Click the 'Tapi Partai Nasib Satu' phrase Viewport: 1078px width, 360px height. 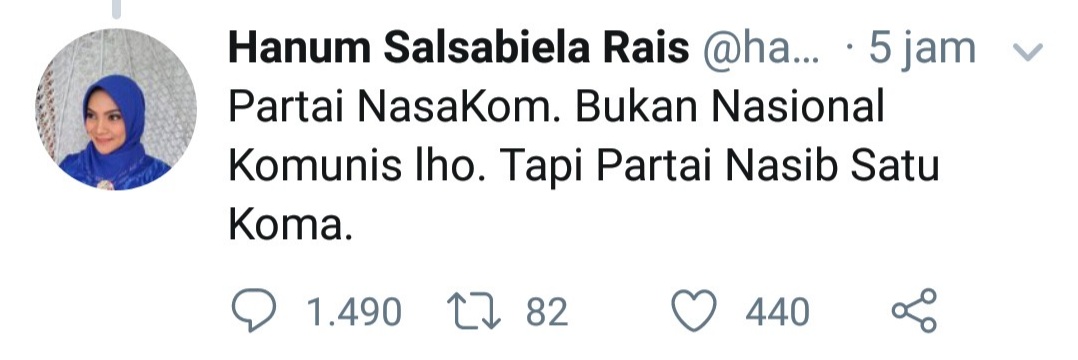coord(718,167)
